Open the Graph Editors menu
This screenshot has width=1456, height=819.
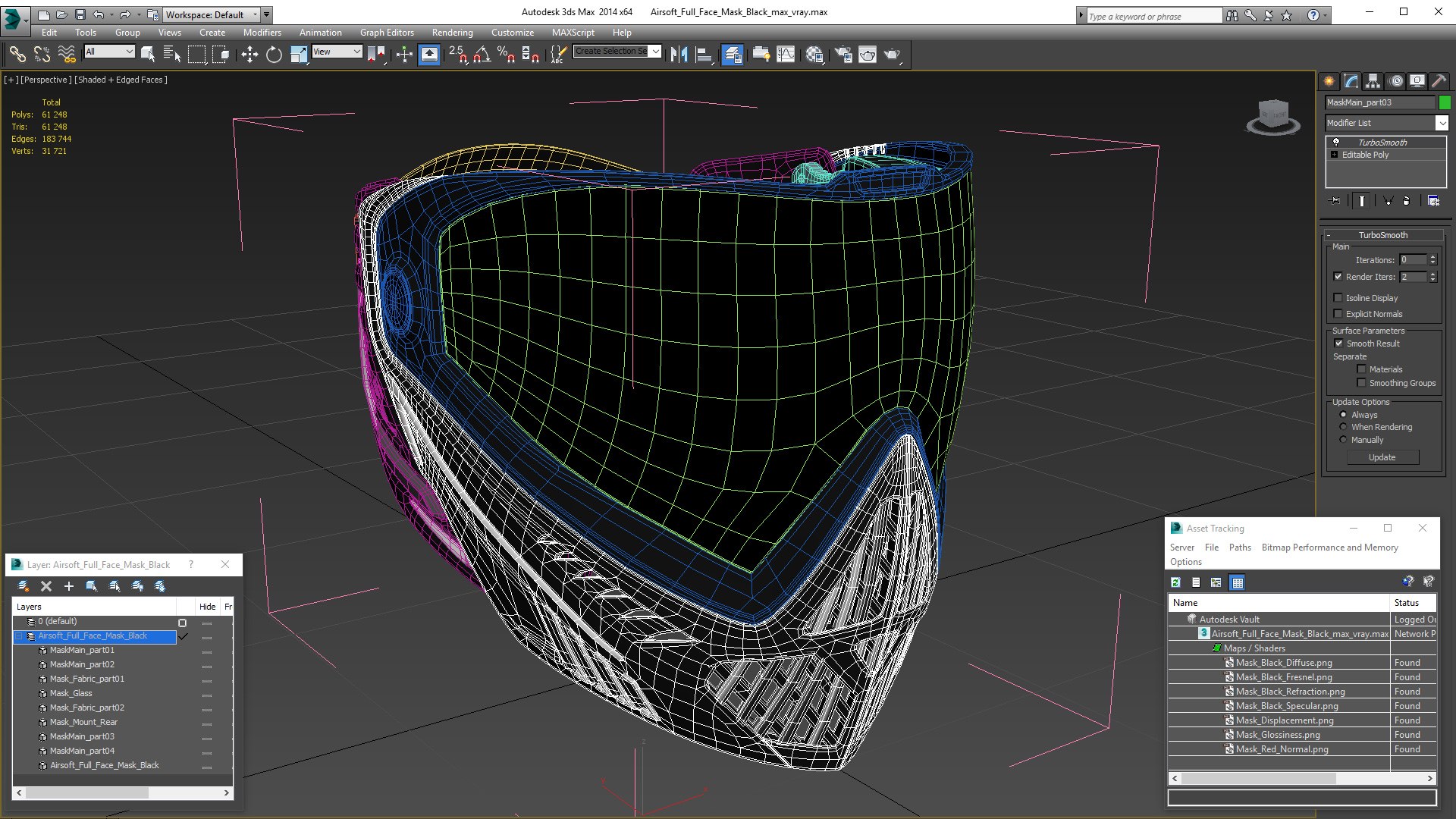pyautogui.click(x=387, y=33)
